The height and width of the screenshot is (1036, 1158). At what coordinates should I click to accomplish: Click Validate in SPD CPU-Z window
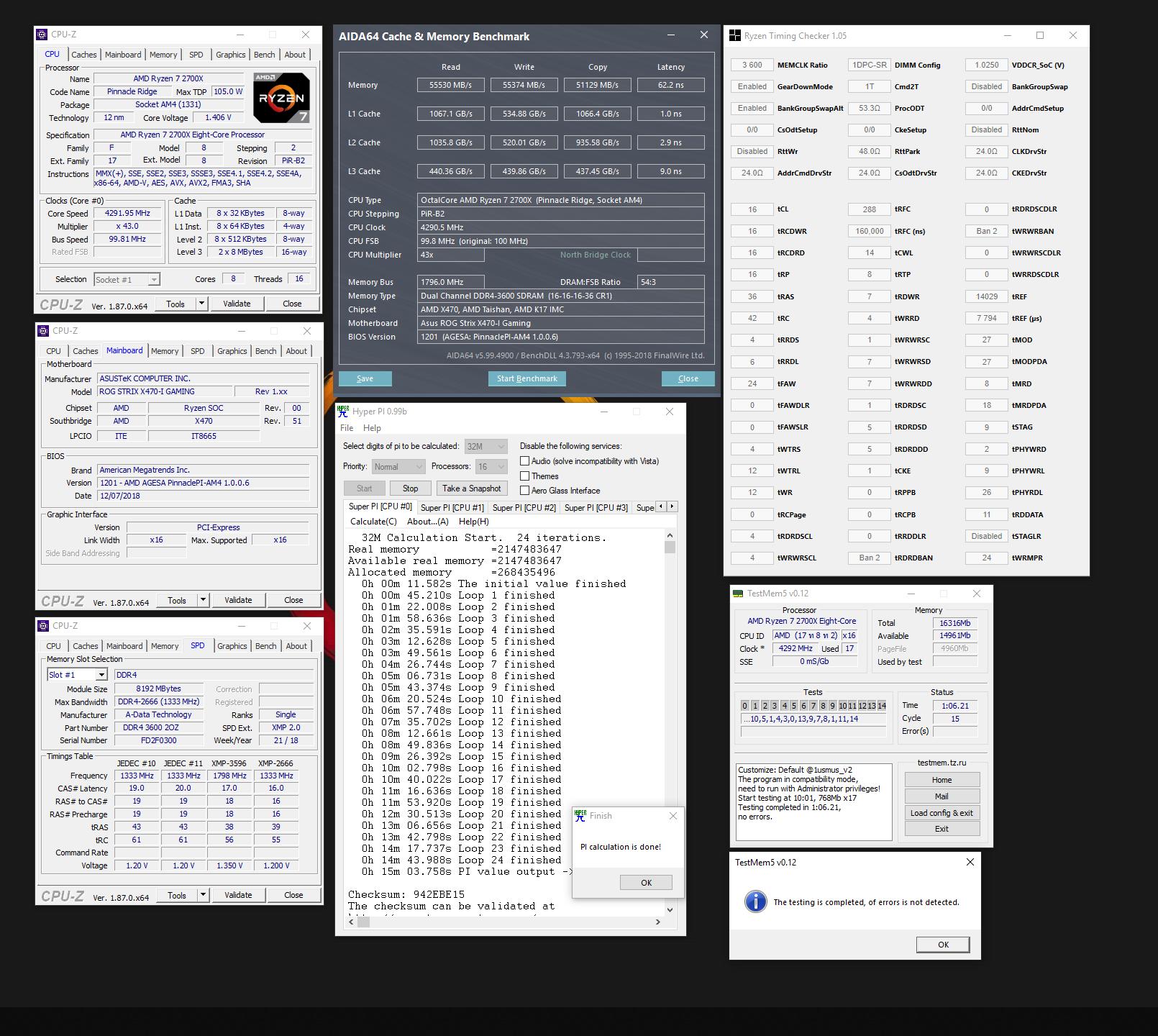click(x=238, y=895)
